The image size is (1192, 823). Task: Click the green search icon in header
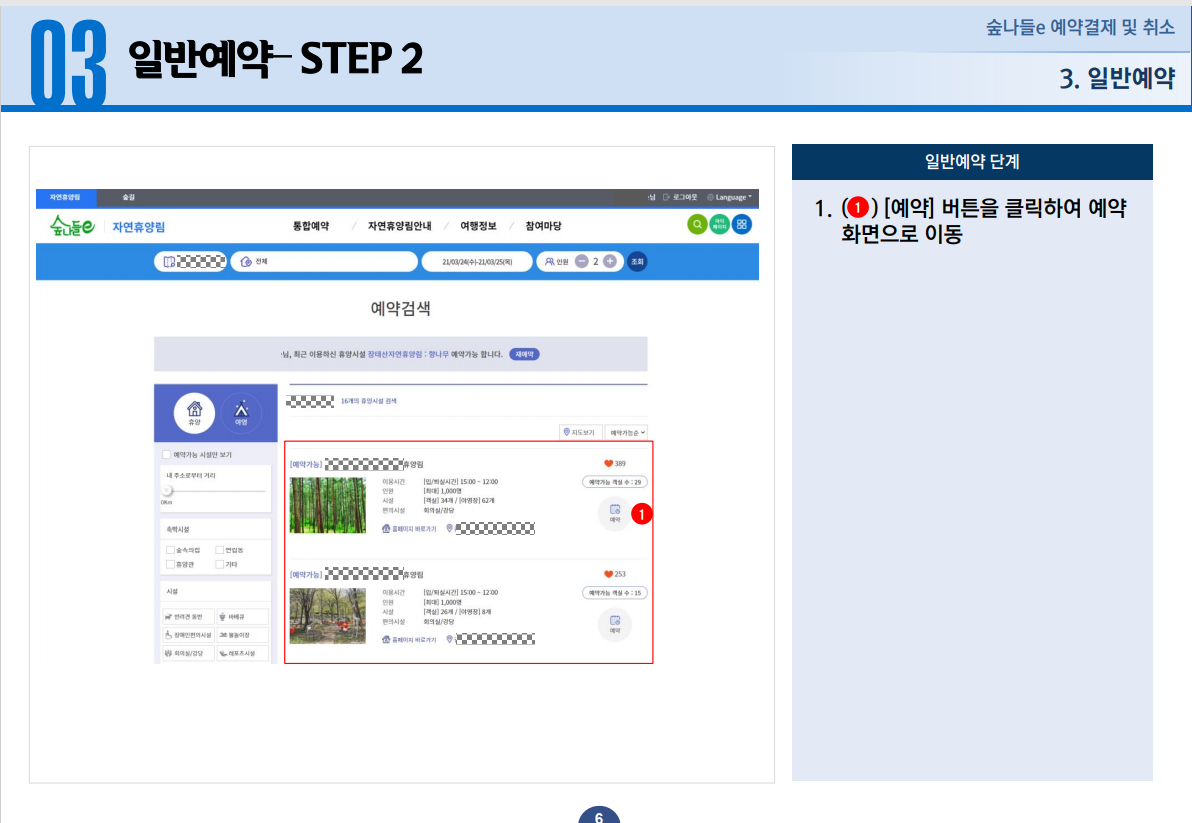pyautogui.click(x=696, y=225)
